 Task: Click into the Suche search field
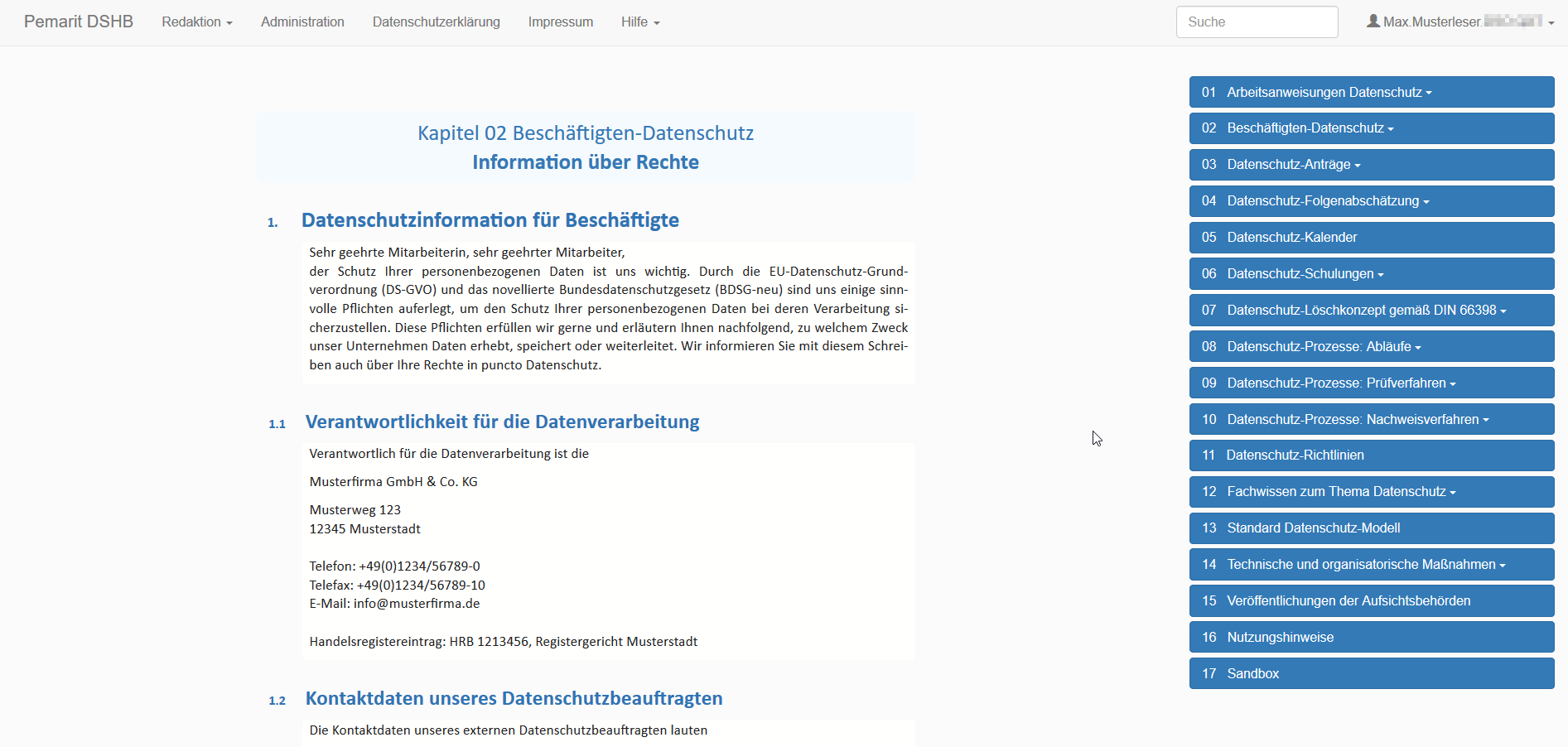[x=1256, y=22]
